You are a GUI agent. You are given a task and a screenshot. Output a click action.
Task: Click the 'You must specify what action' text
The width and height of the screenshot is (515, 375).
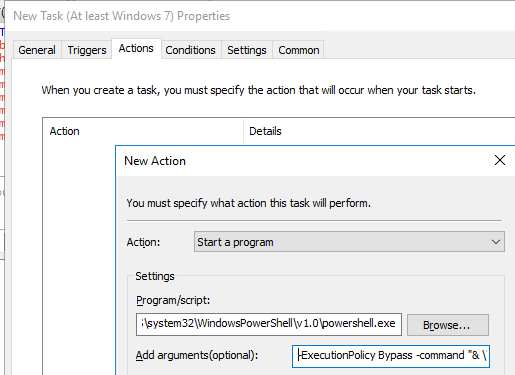[248, 203]
